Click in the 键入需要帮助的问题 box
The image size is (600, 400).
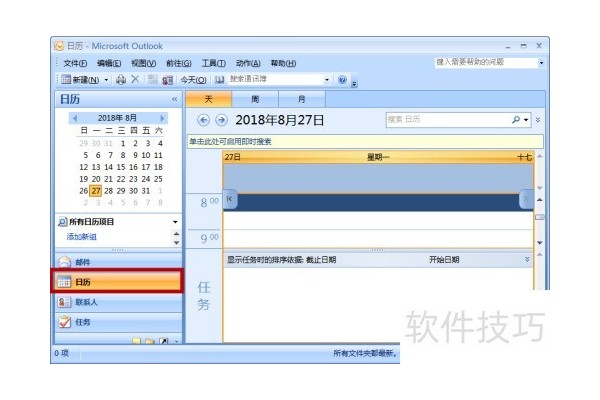pos(486,62)
